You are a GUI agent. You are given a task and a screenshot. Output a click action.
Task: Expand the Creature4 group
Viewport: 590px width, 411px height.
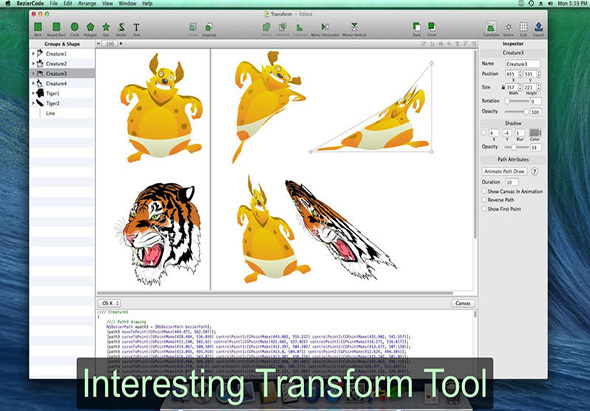click(x=33, y=83)
